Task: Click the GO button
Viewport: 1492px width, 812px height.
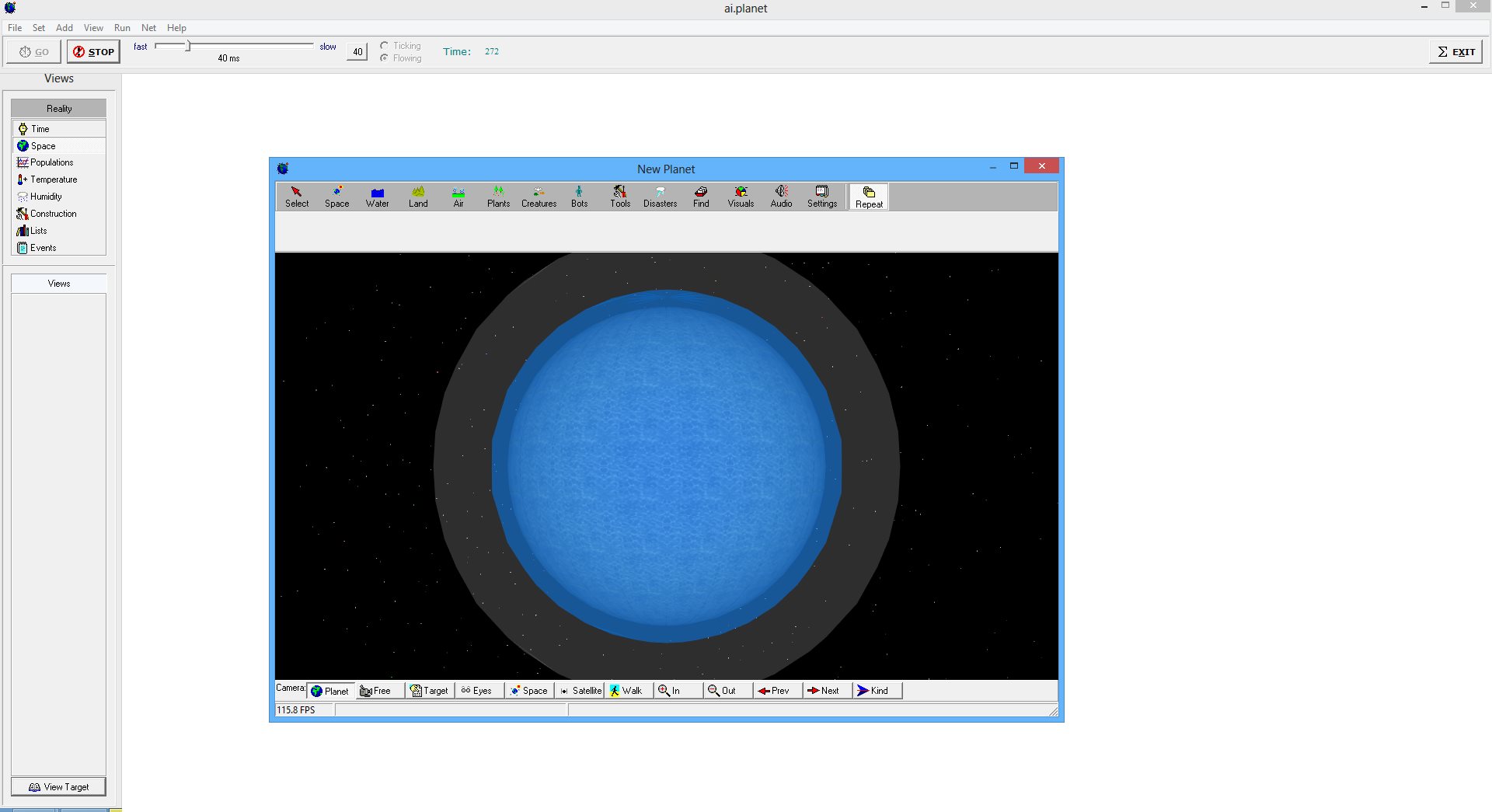Action: 34,52
